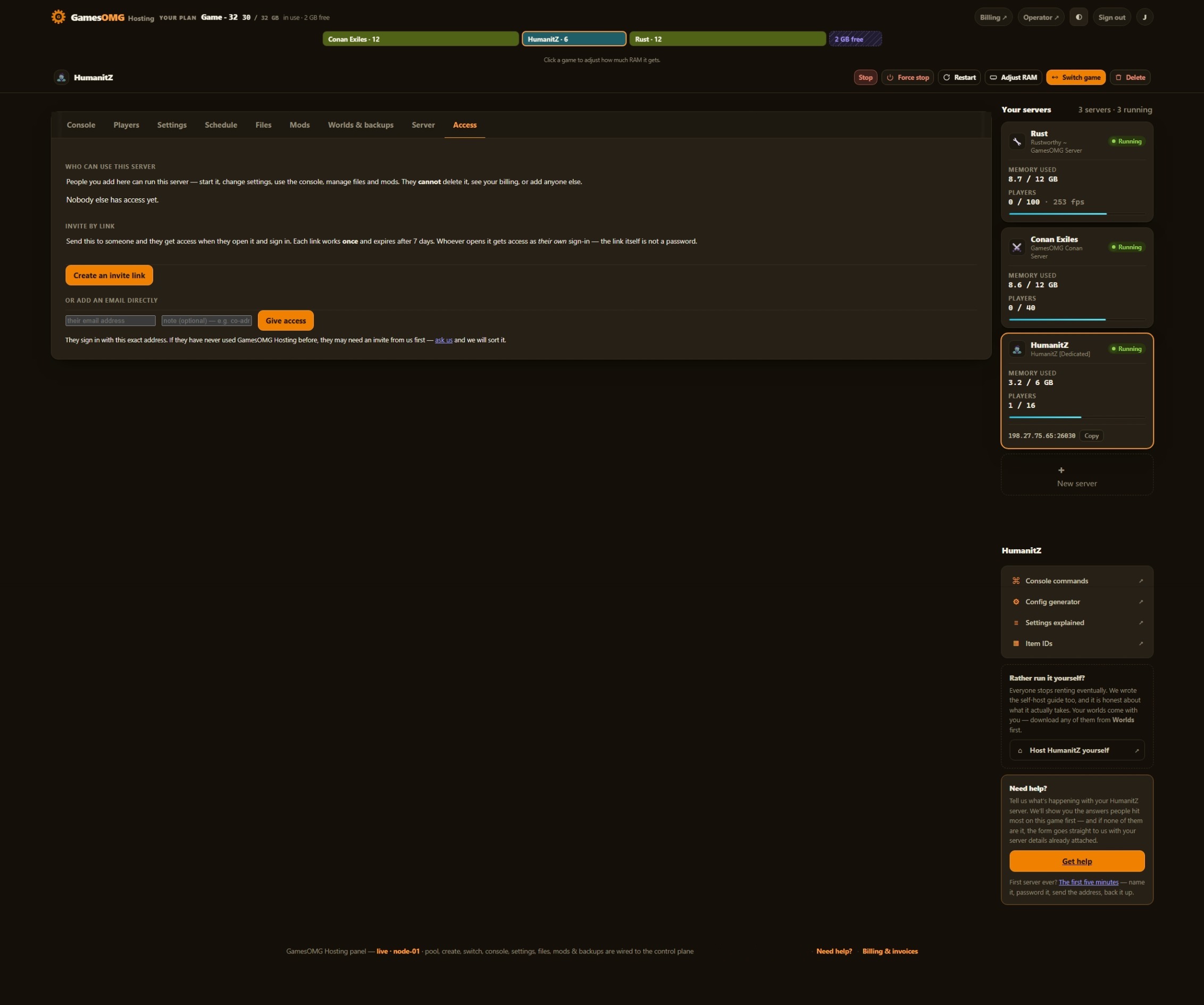Restart the HumanitZ server
This screenshot has height=1005, width=1204.
[959, 78]
